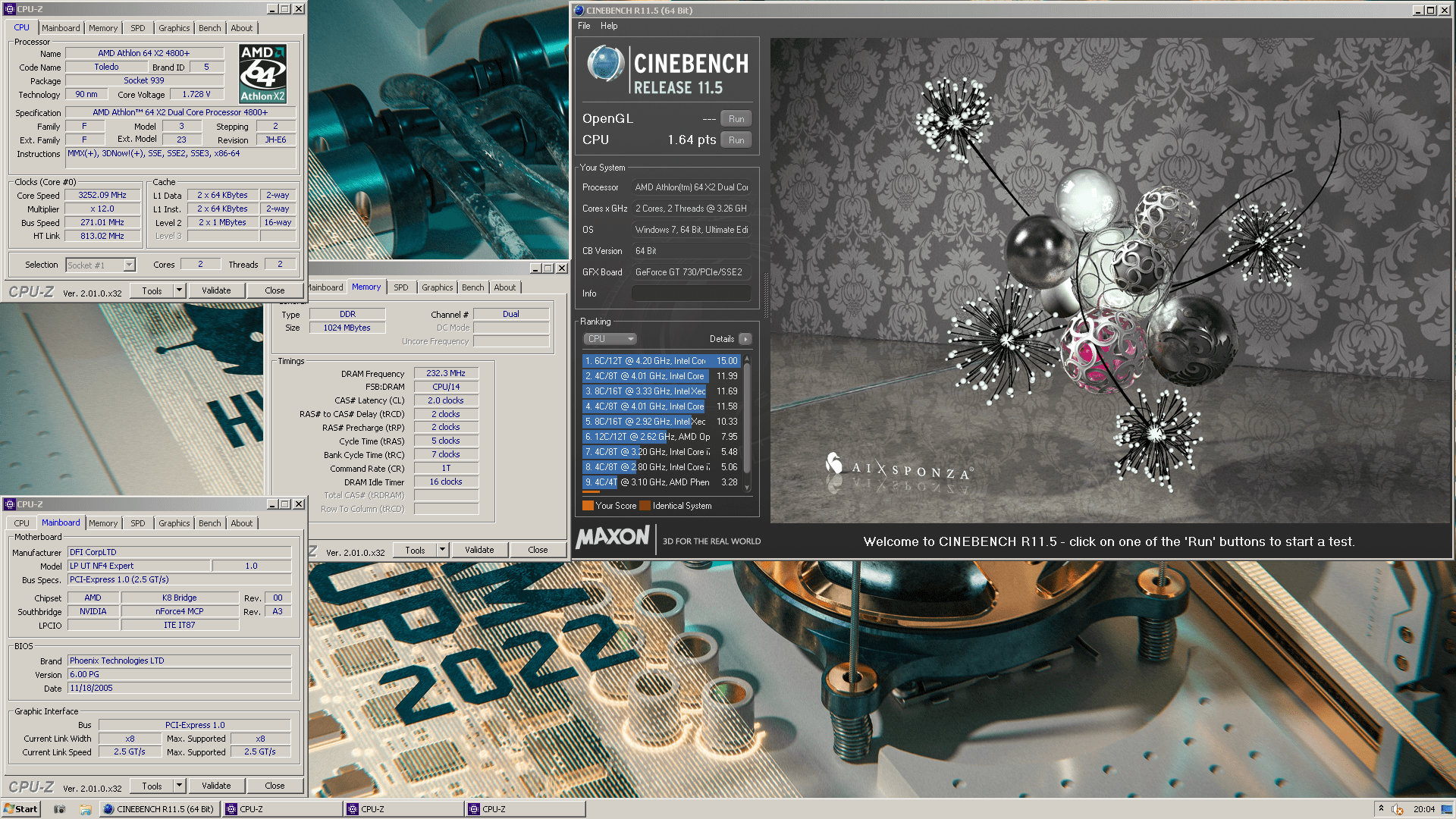Screen dimensions: 1456x819
Task: Open Tools dropdown arrow in top CPU-Z window
Action: coord(180,290)
